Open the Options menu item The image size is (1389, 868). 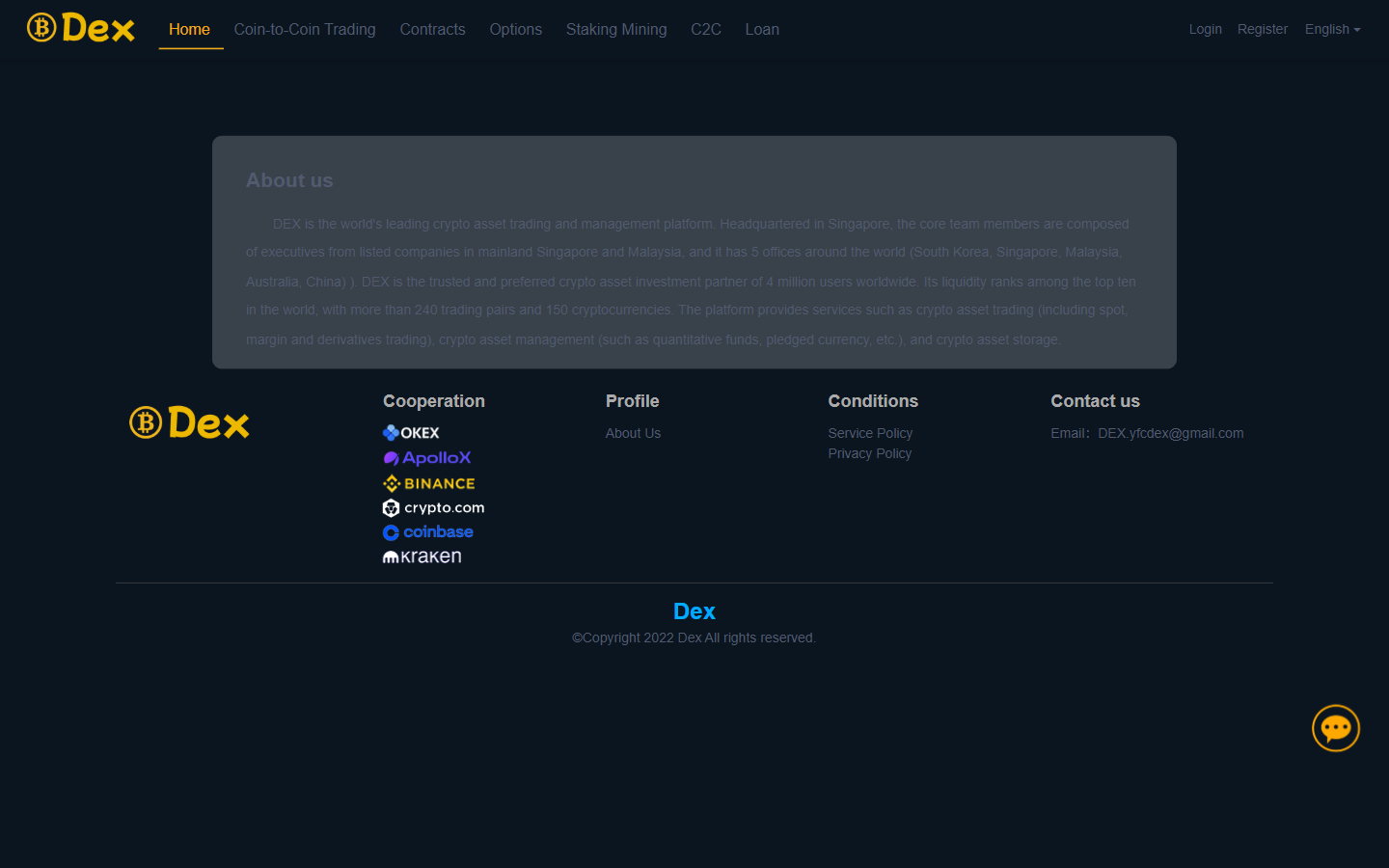[516, 29]
